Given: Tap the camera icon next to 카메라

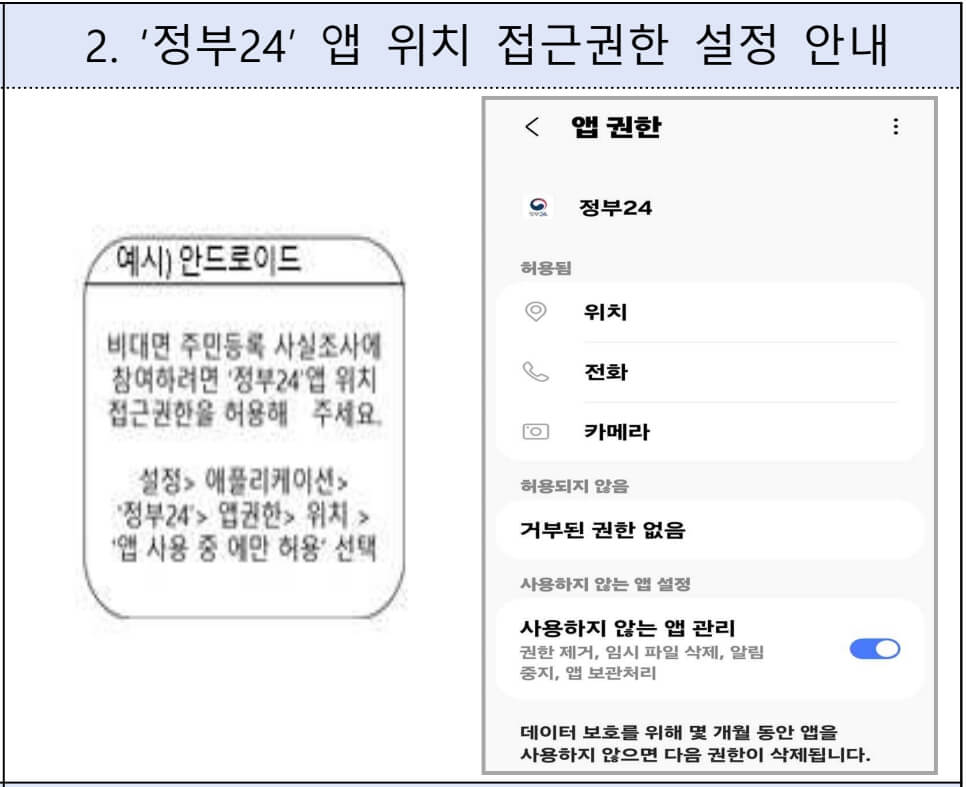Looking at the screenshot, I should pos(535,431).
